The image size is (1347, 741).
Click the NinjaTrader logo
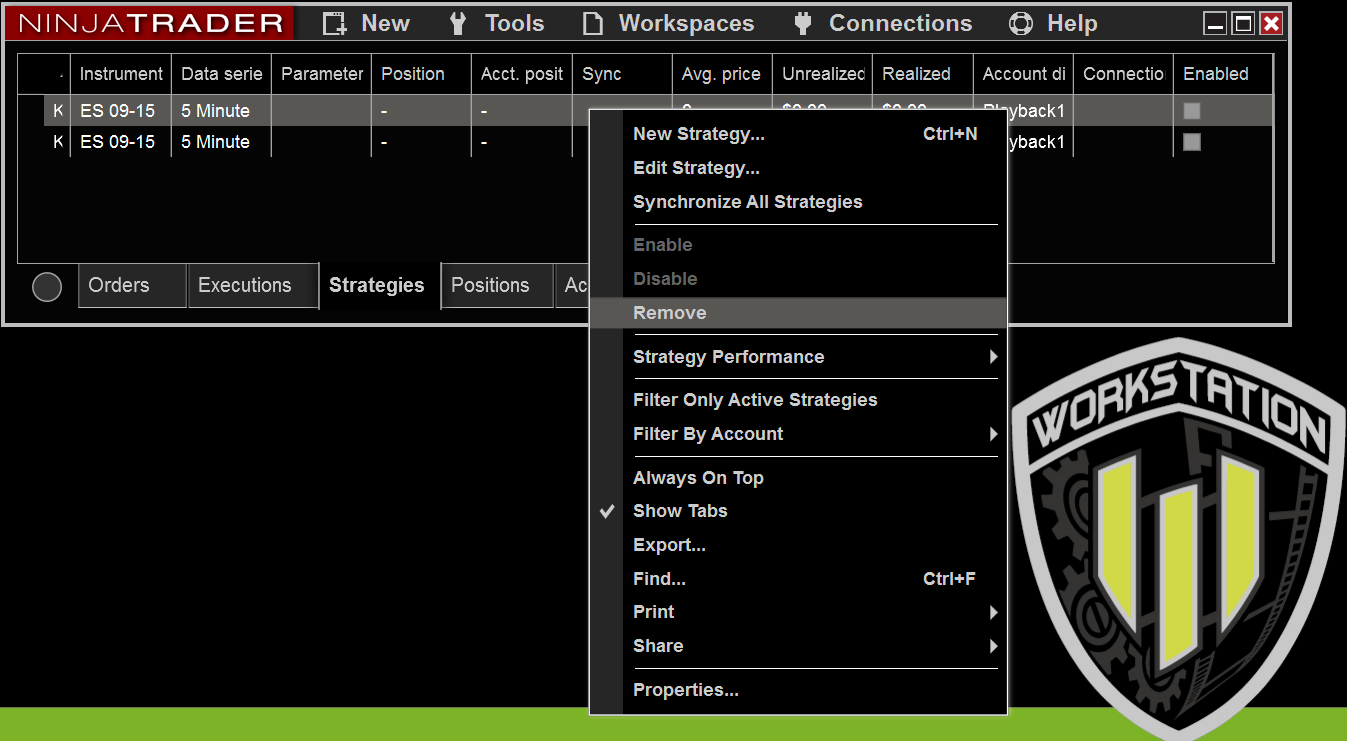click(x=150, y=23)
